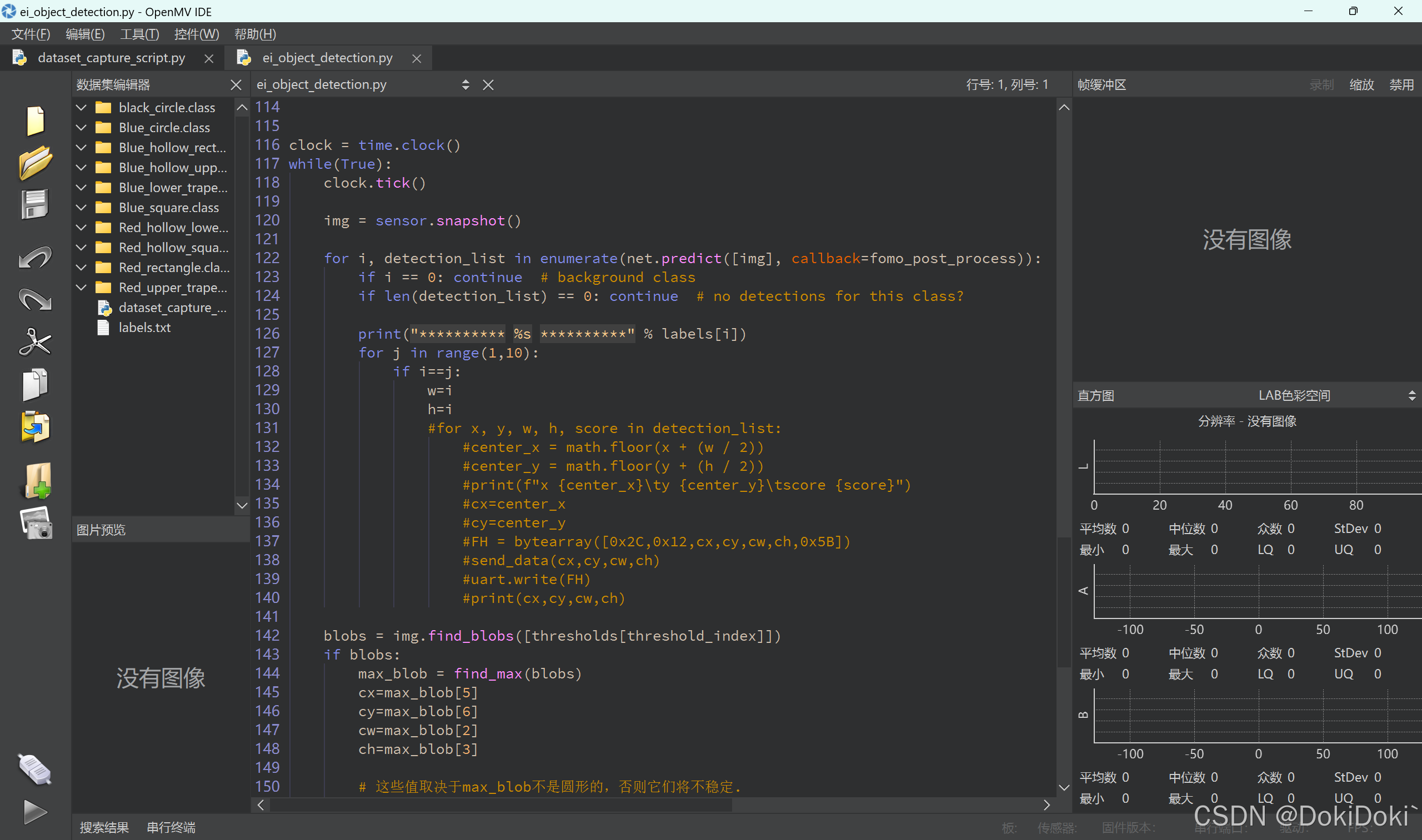The image size is (1422, 840).
Task: Collapse the black_circle.class folder
Action: coord(82,108)
